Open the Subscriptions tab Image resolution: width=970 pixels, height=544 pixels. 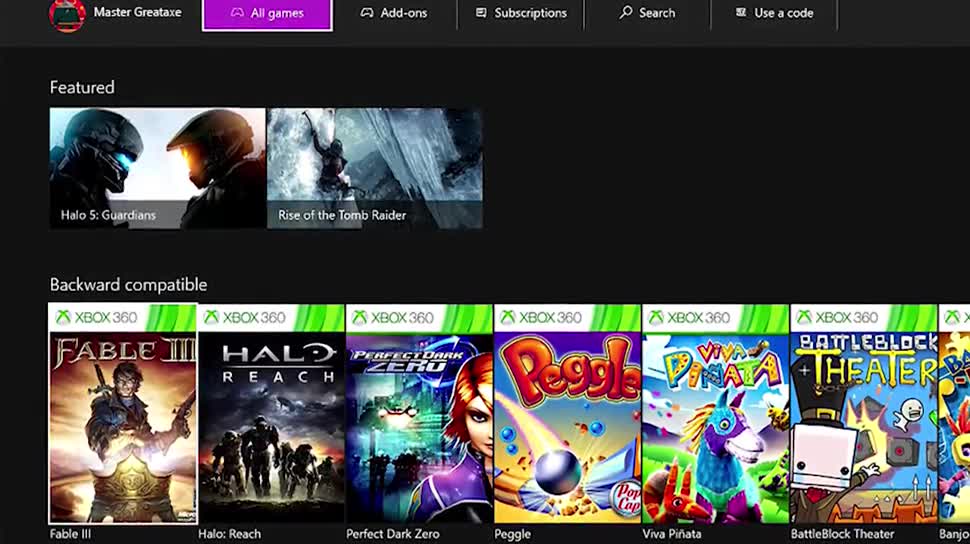point(521,13)
